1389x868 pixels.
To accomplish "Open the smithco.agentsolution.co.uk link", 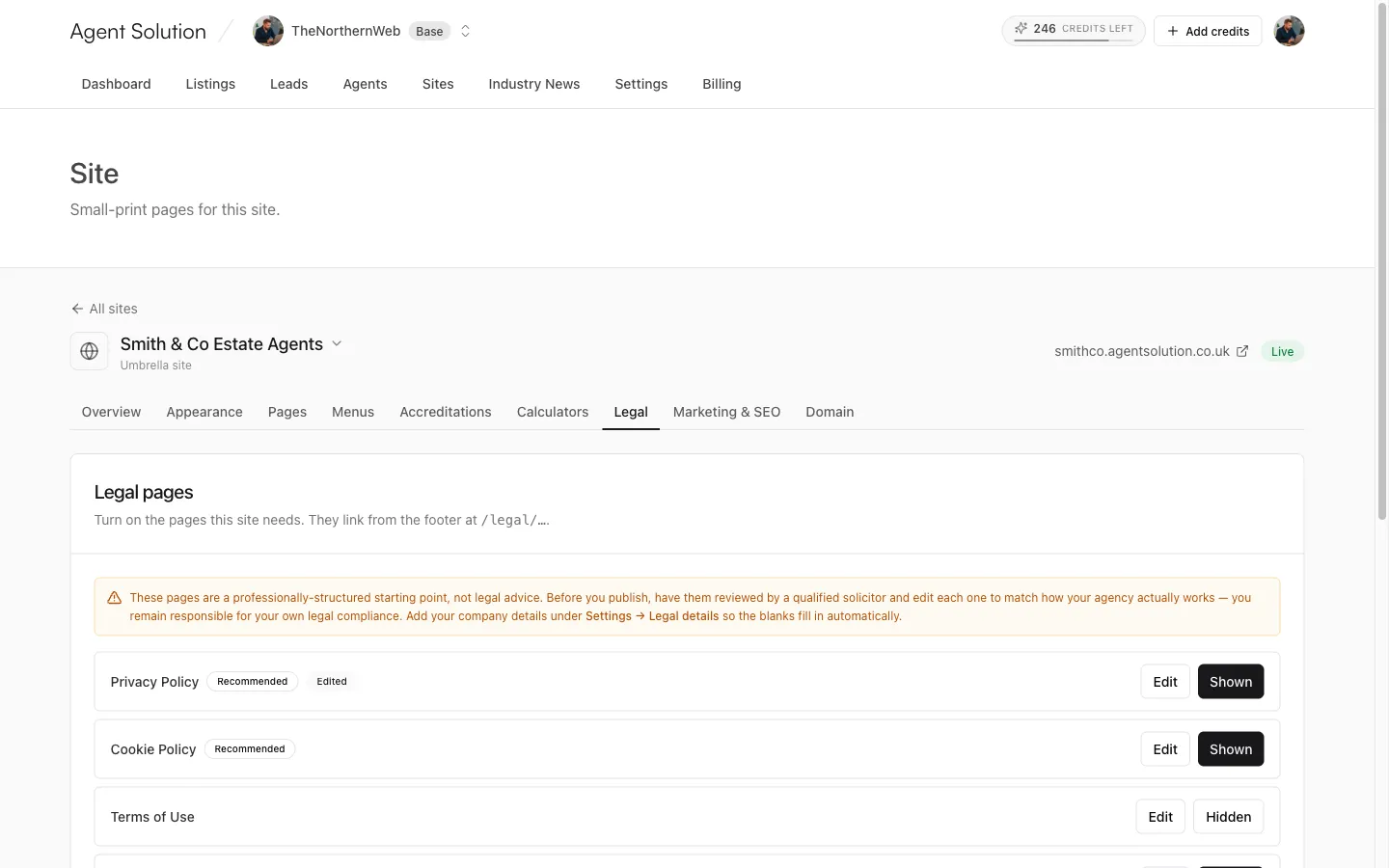I will (x=1142, y=351).
